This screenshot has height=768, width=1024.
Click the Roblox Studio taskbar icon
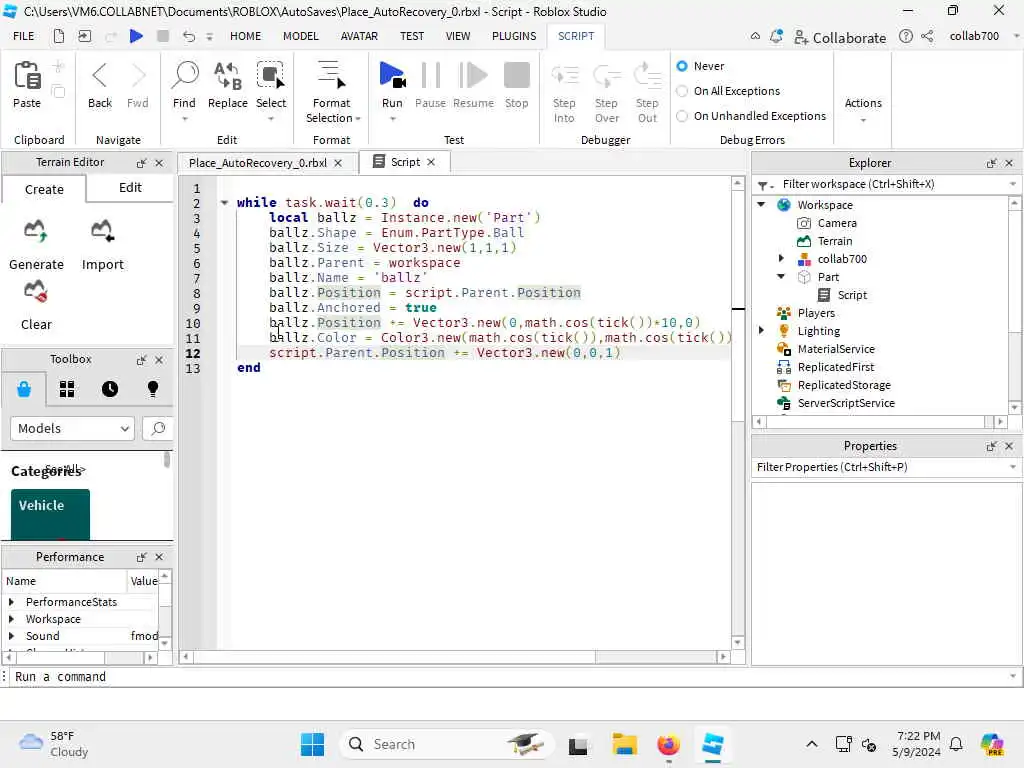(712, 744)
